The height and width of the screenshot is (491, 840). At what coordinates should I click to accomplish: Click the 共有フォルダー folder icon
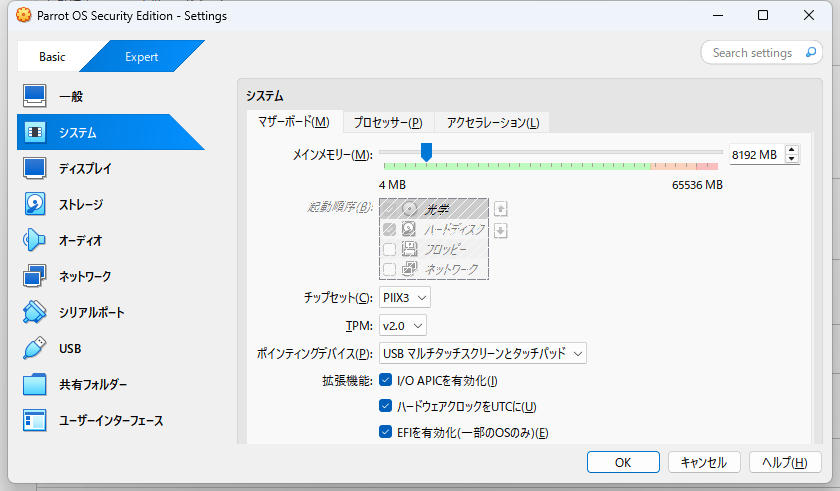coord(35,384)
